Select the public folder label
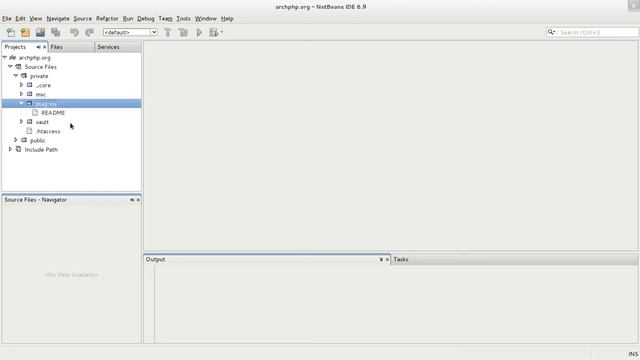 pos(38,140)
